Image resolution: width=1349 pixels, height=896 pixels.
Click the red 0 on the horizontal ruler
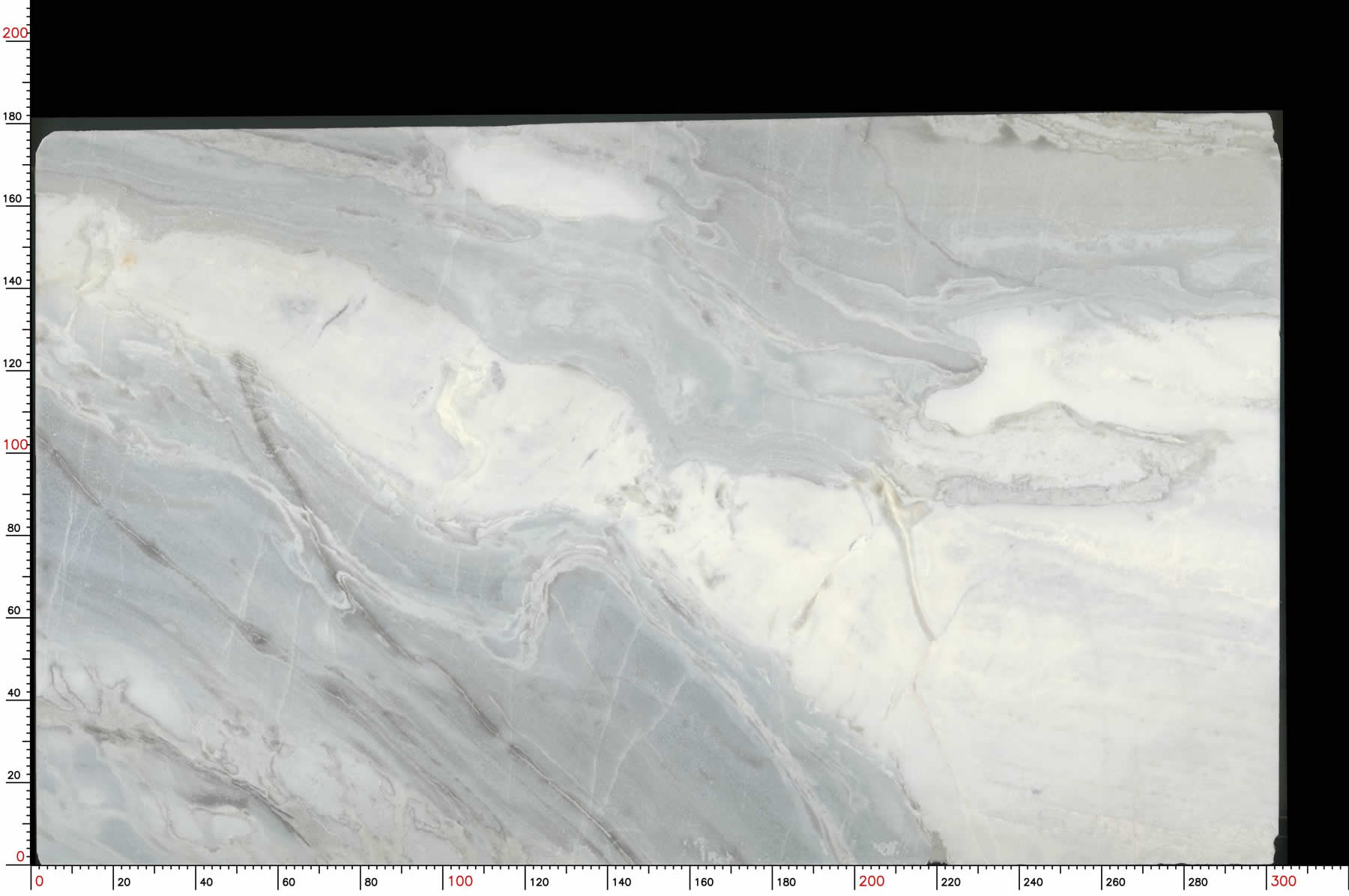pyautogui.click(x=40, y=881)
